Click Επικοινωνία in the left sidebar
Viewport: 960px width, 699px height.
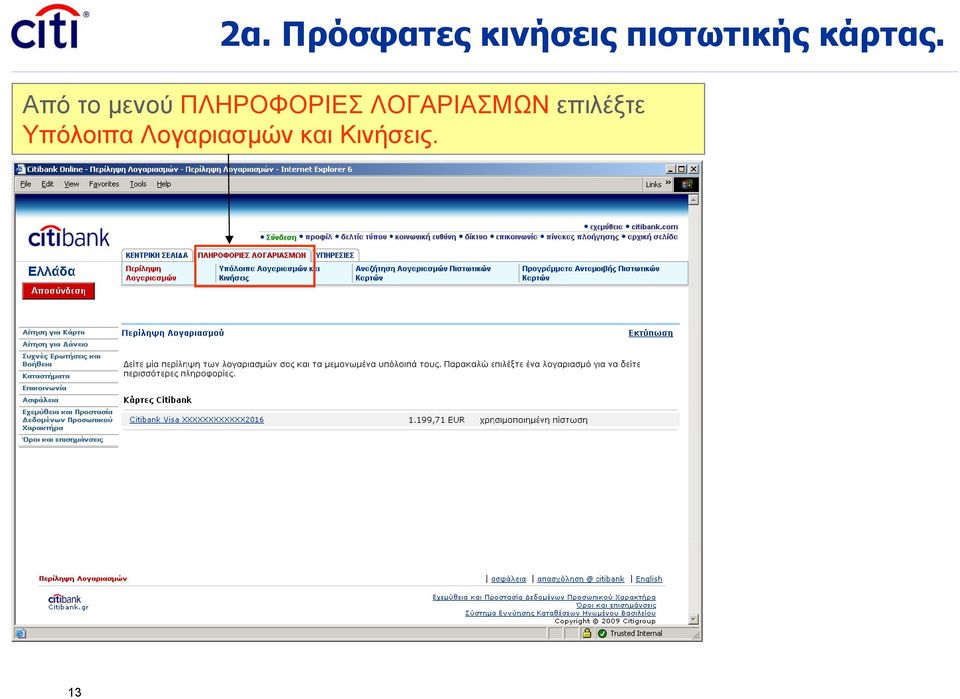[x=44, y=388]
